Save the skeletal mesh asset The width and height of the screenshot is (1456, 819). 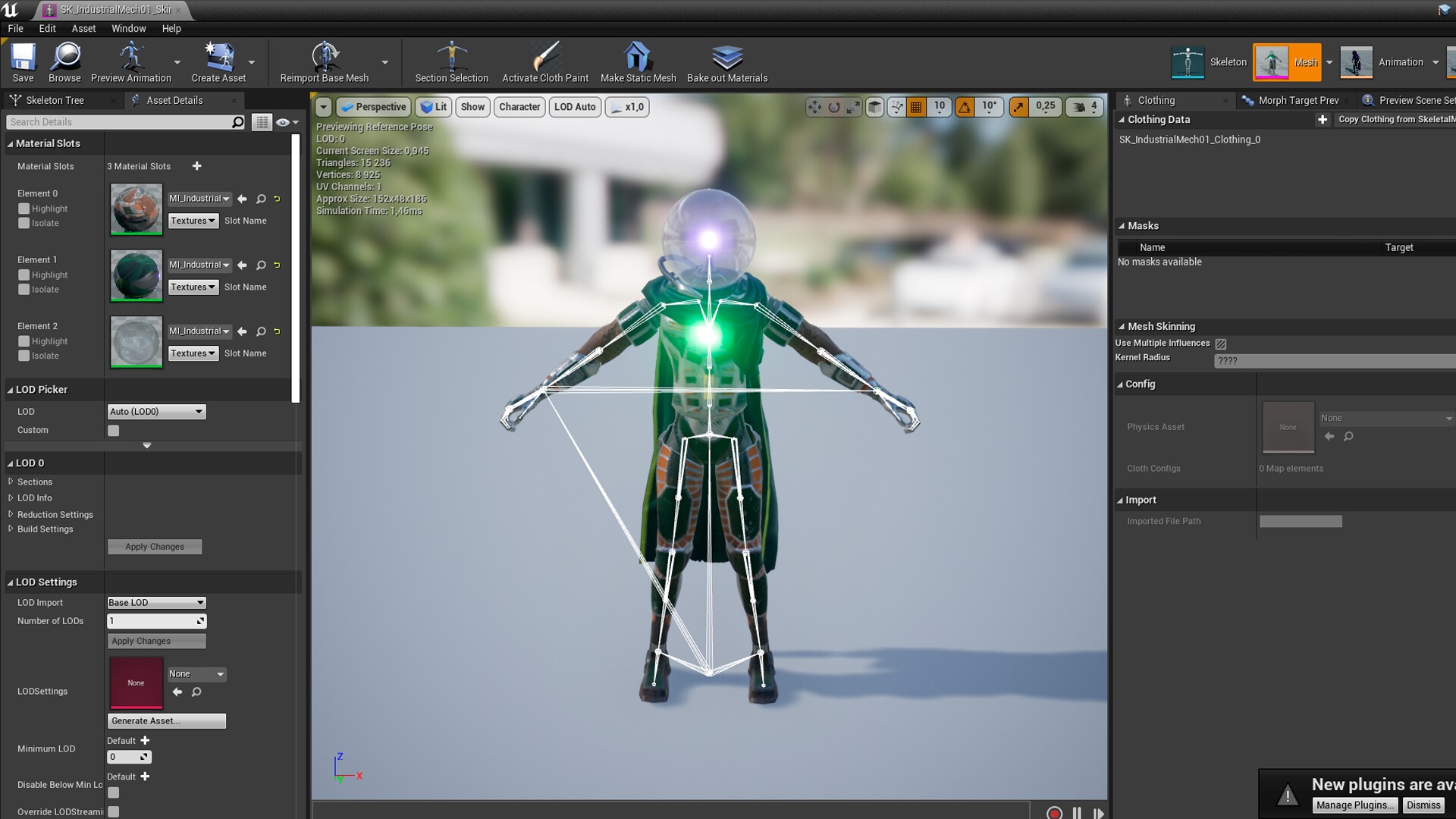coord(22,62)
